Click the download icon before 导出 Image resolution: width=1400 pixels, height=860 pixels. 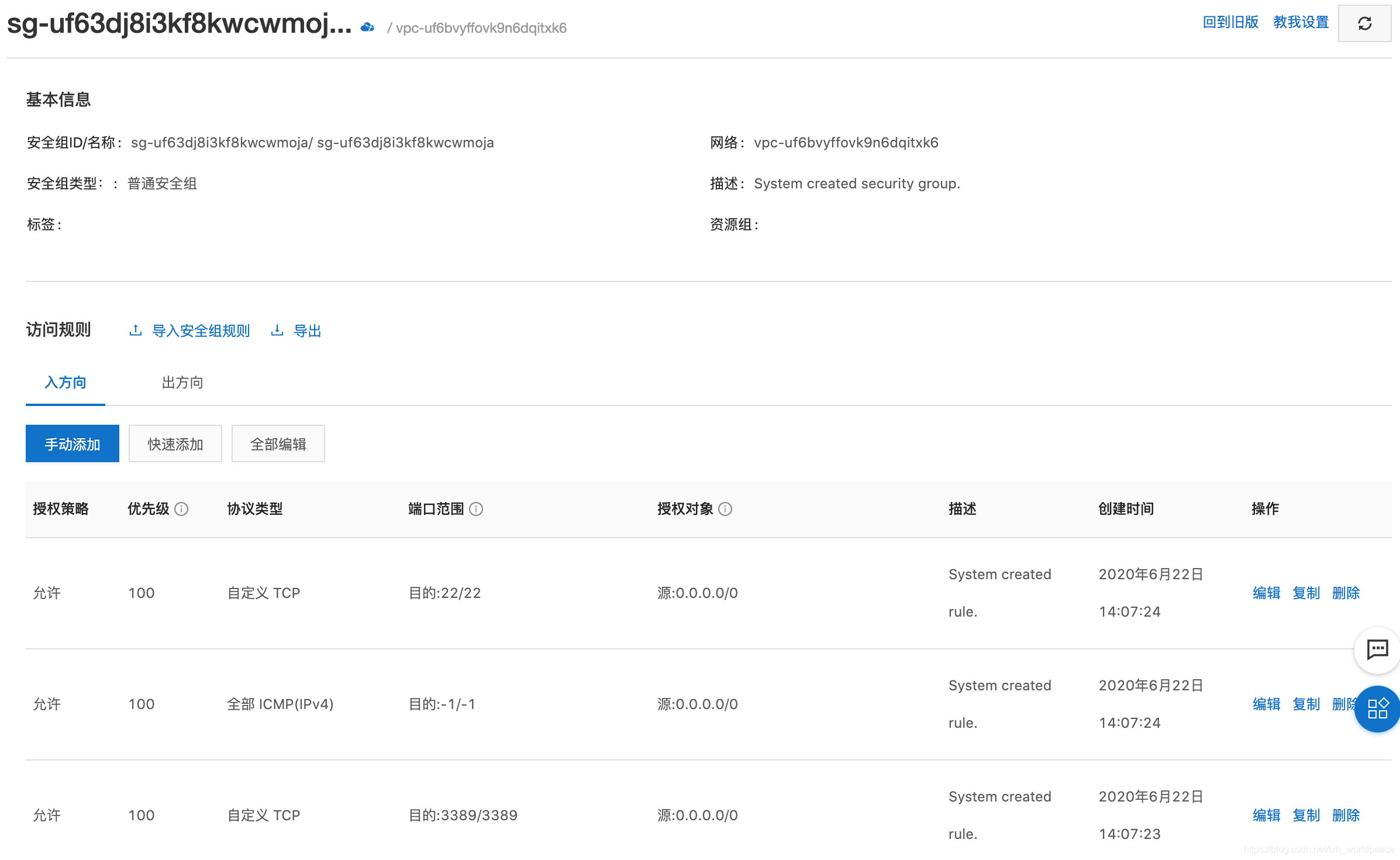pyautogui.click(x=277, y=331)
